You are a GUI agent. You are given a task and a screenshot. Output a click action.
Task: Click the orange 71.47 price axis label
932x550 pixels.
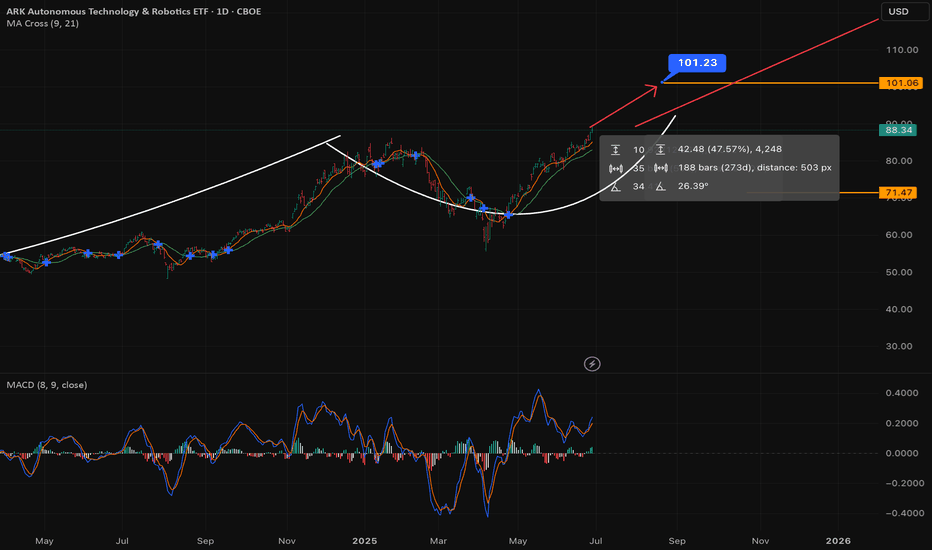(898, 193)
